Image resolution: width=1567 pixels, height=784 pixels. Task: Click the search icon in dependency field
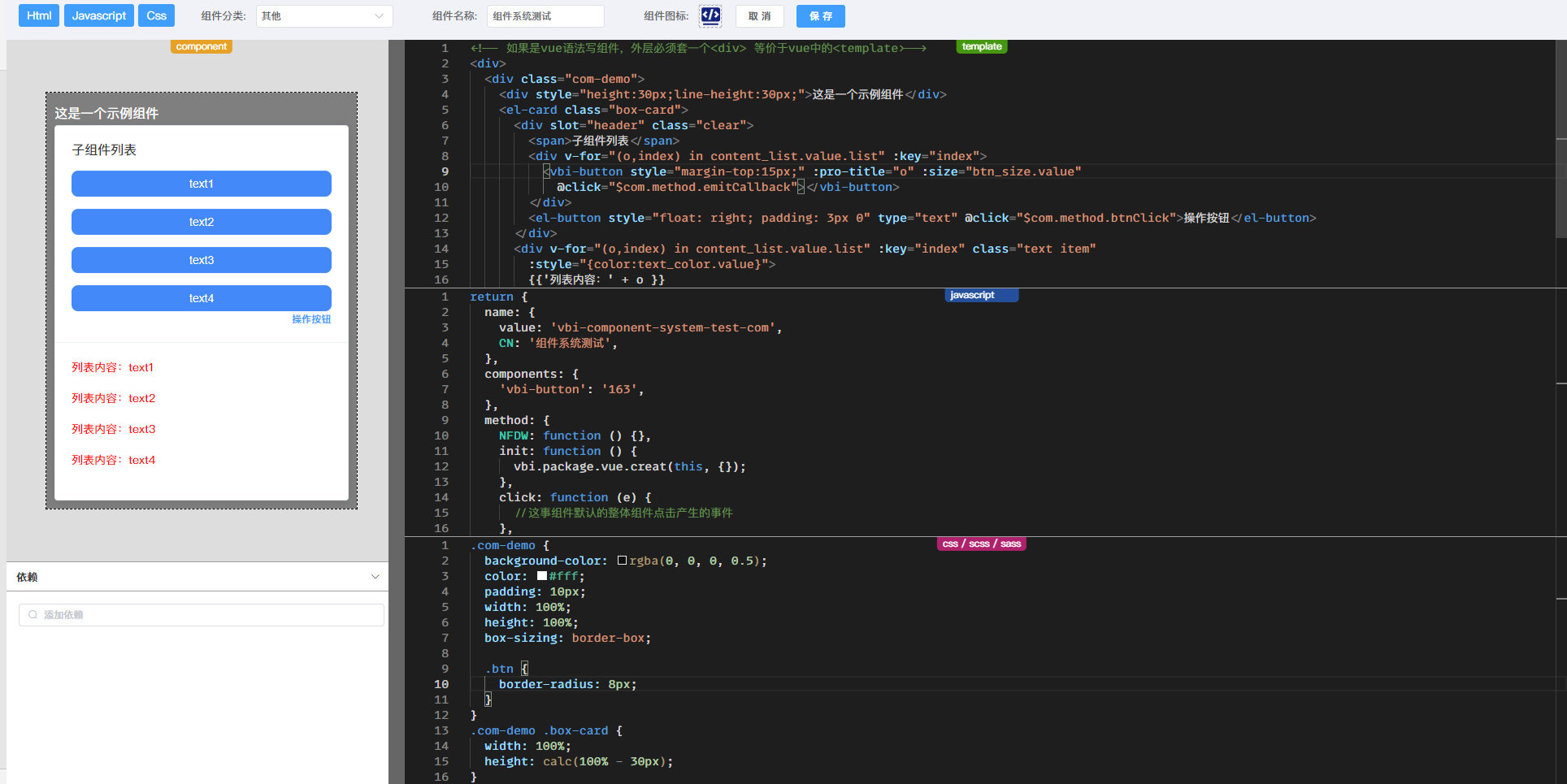(33, 615)
